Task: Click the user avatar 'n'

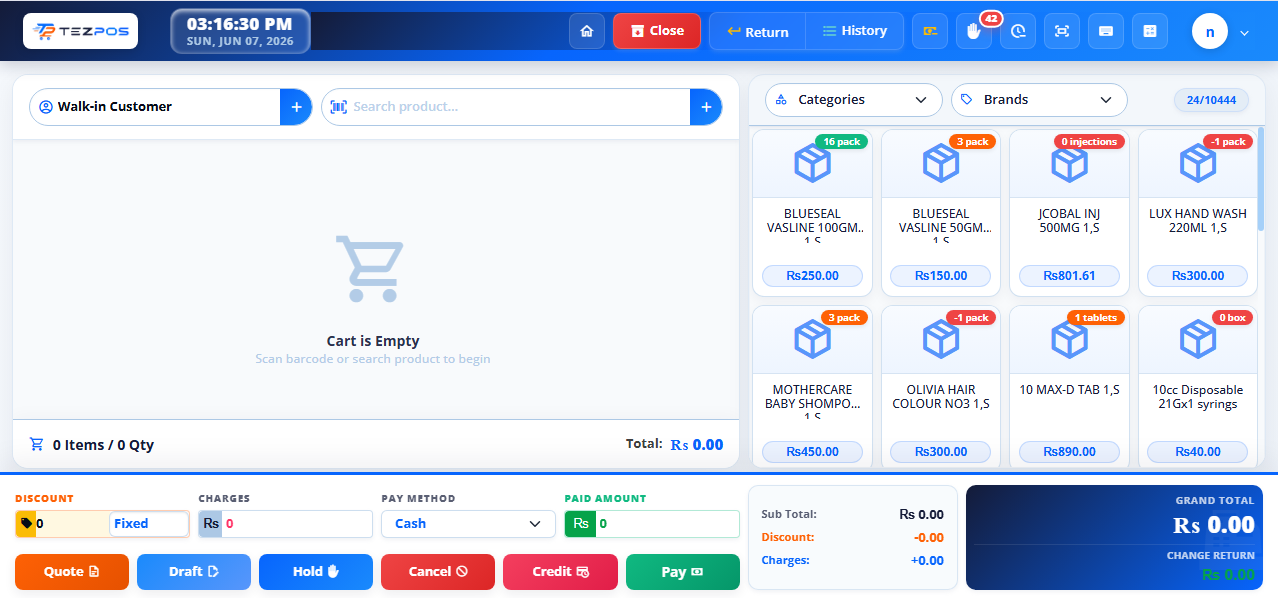Action: point(1210,31)
